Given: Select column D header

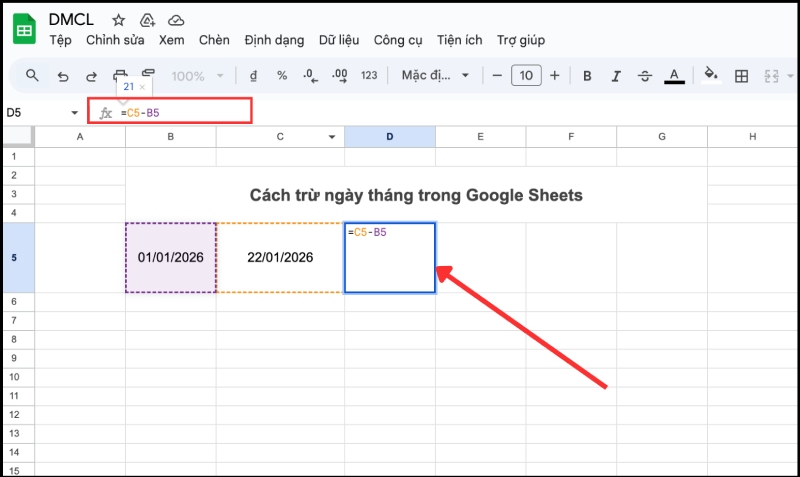Looking at the screenshot, I should (390, 137).
